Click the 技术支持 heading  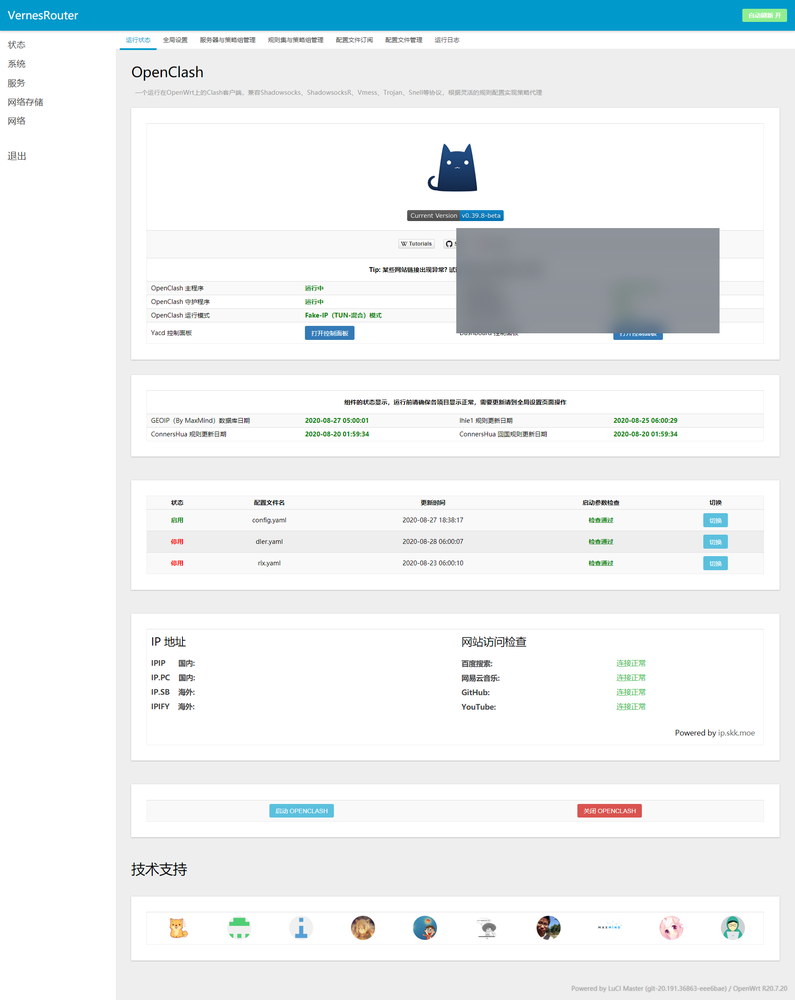click(x=159, y=869)
